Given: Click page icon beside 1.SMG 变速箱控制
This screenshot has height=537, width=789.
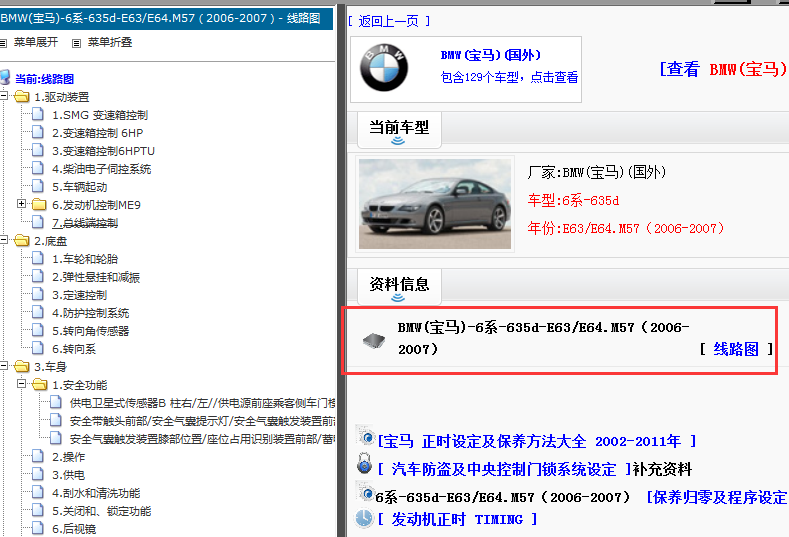Looking at the screenshot, I should (x=38, y=114).
